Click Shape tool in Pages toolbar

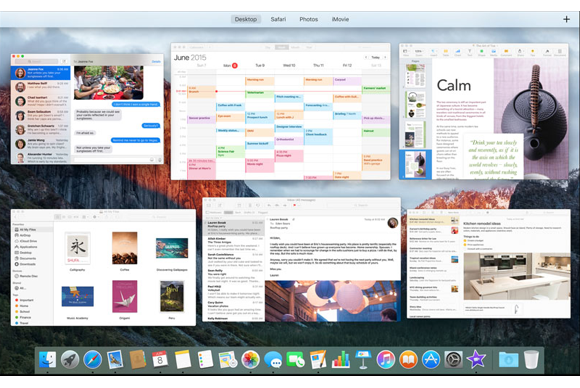481,53
